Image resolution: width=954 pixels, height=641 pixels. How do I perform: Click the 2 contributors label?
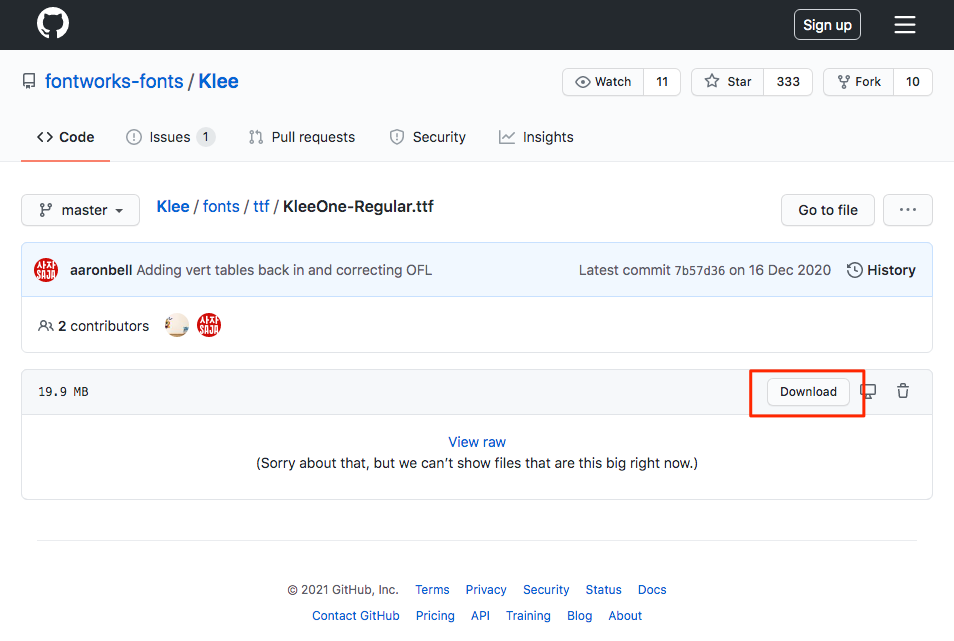pos(94,326)
